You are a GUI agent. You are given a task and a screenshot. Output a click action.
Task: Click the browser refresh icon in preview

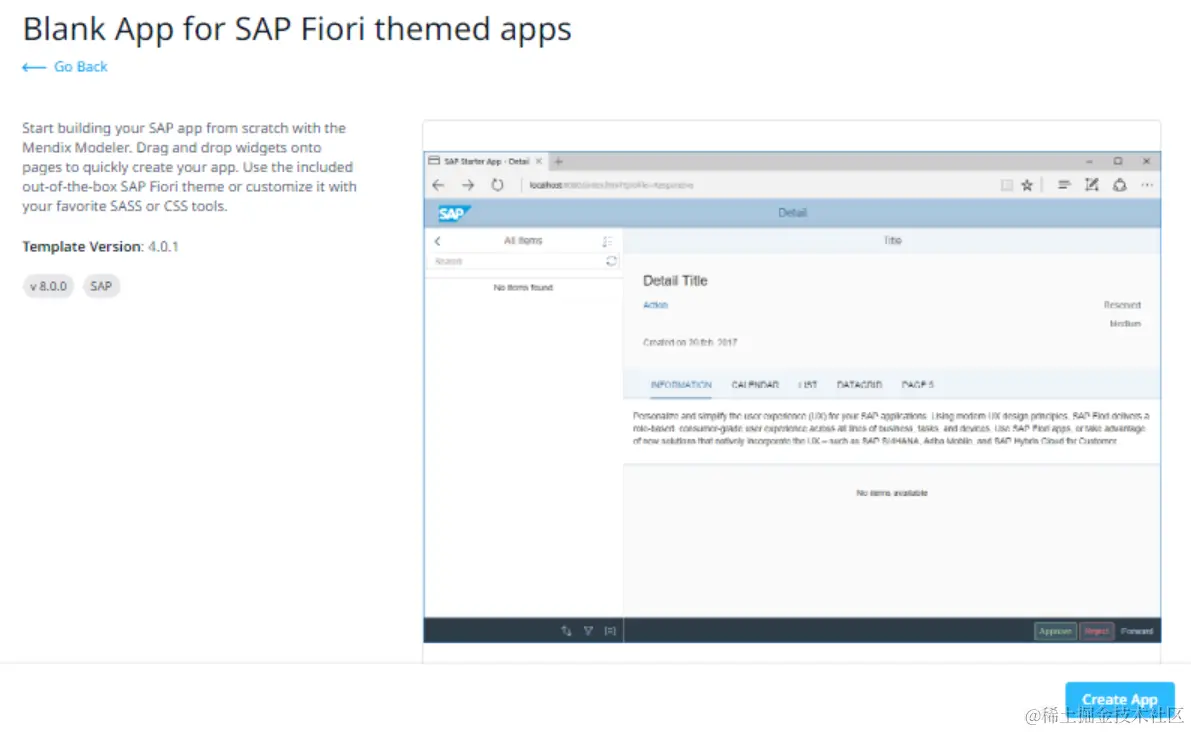click(497, 185)
